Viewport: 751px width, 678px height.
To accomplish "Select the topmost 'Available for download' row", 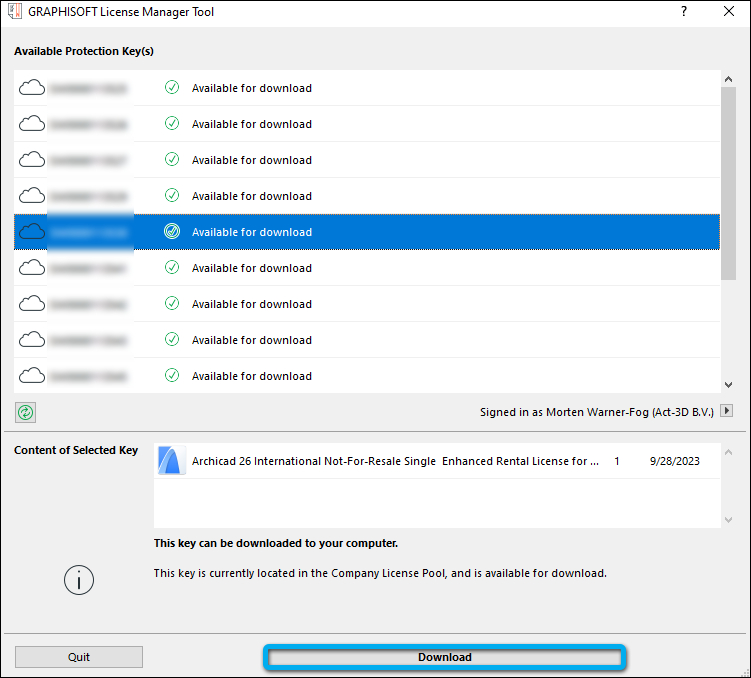I will pyautogui.click(x=367, y=88).
